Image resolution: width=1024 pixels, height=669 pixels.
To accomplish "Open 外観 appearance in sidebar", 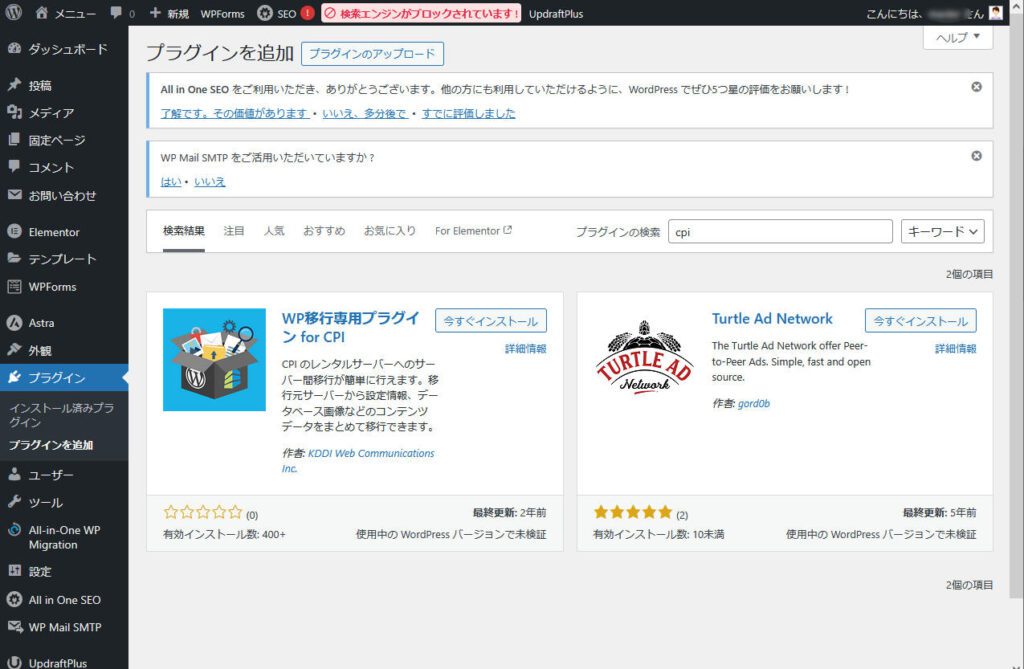I will [64, 350].
